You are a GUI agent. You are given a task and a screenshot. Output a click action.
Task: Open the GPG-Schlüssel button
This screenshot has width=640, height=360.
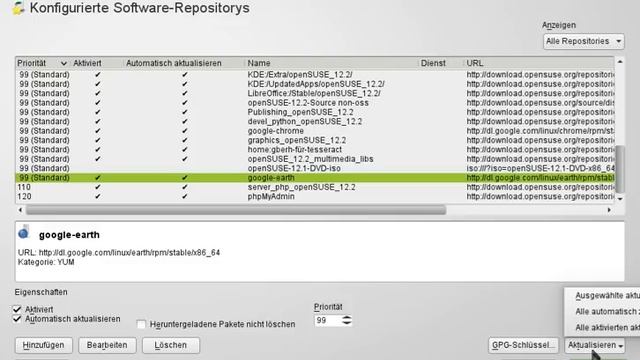click(x=523, y=345)
